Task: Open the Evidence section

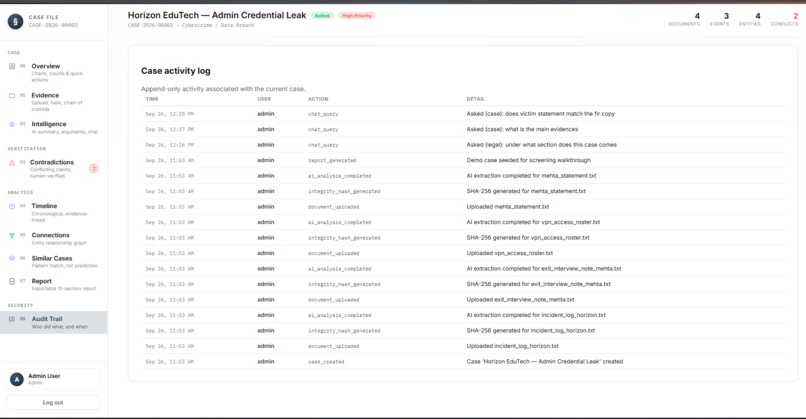Action: (53, 102)
